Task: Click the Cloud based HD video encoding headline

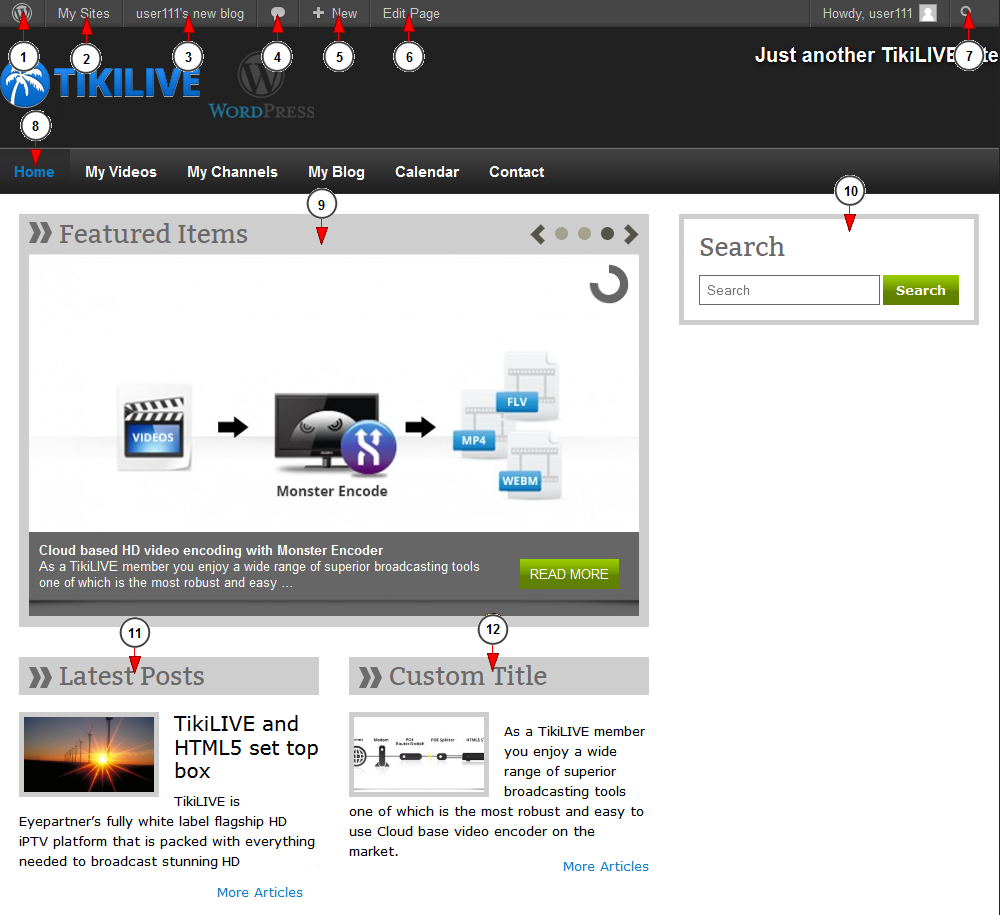Action: click(x=211, y=550)
